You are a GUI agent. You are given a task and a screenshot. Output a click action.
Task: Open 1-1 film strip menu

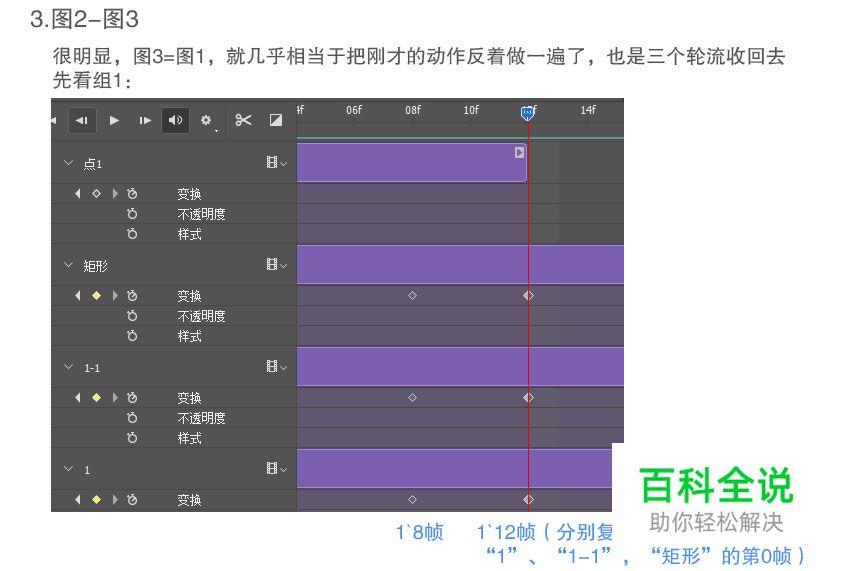(276, 367)
